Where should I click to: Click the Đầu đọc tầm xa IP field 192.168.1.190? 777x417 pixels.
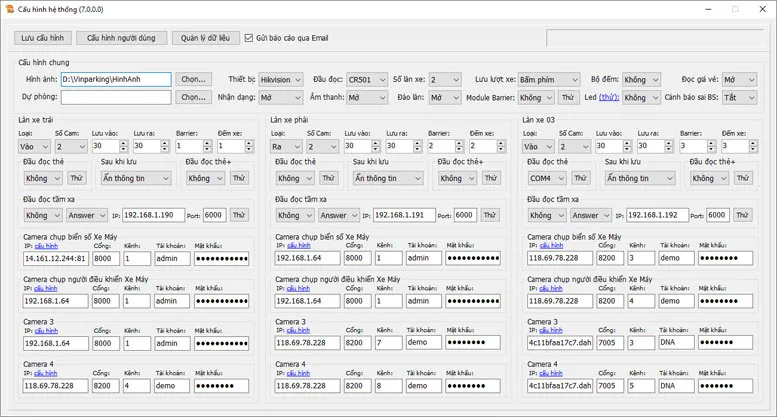[153, 215]
